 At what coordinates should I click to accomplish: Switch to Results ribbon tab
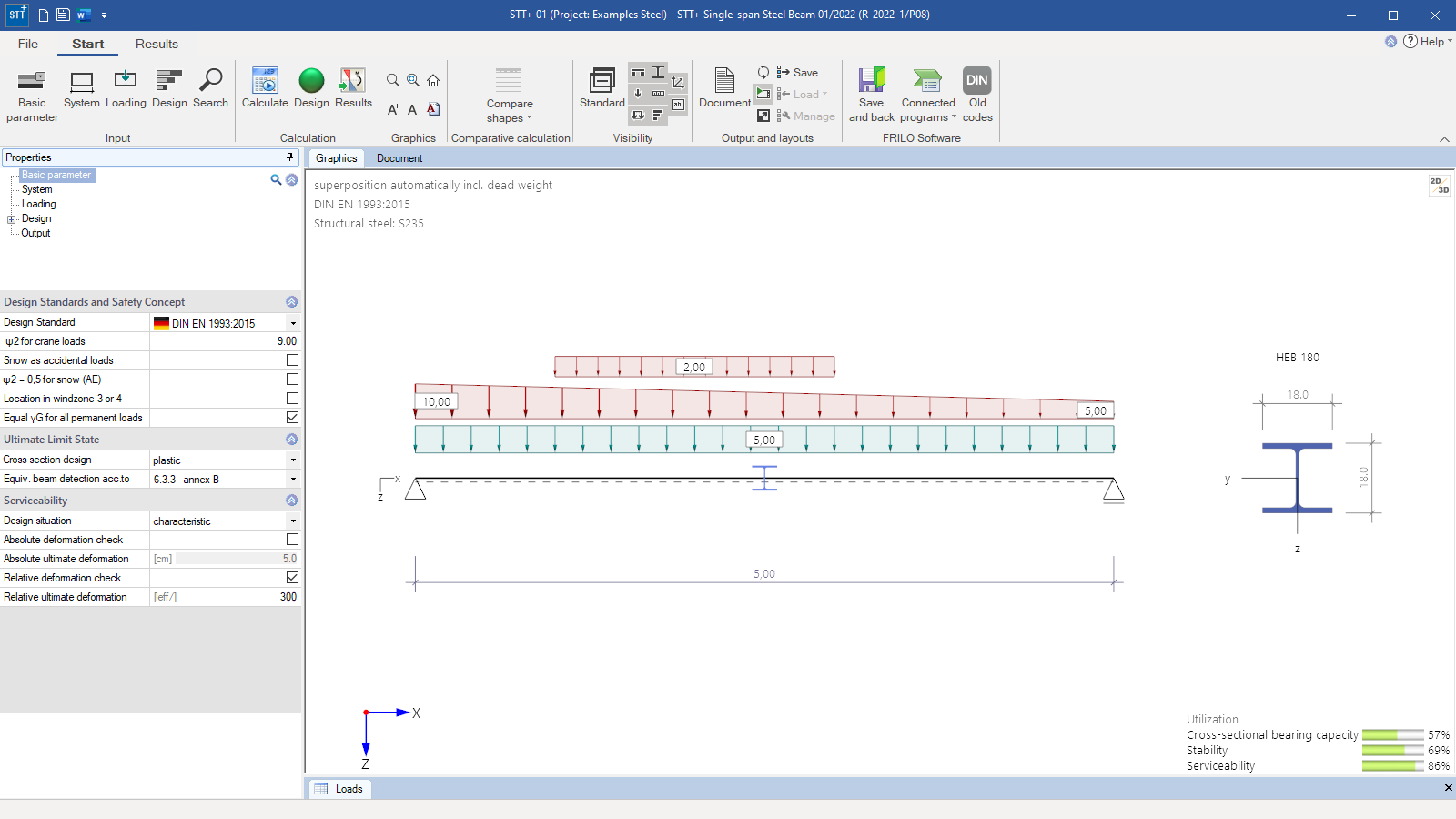[x=157, y=44]
